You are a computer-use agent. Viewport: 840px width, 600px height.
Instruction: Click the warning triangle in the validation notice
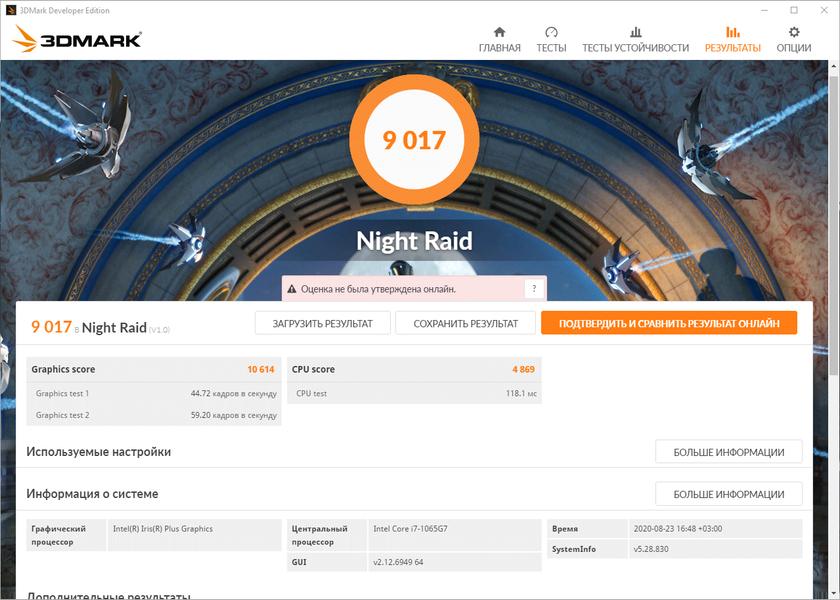tap(291, 289)
